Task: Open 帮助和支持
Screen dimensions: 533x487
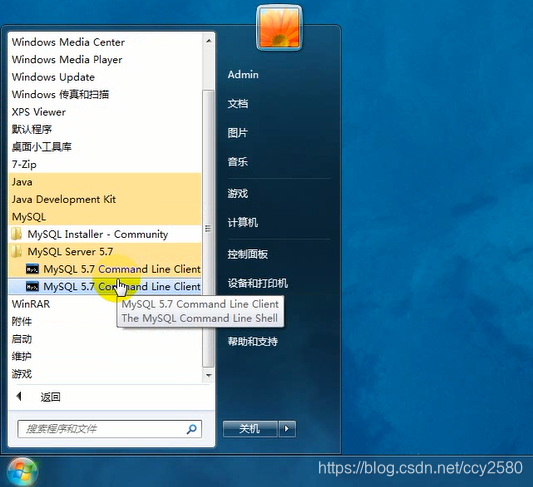Action: click(253, 342)
